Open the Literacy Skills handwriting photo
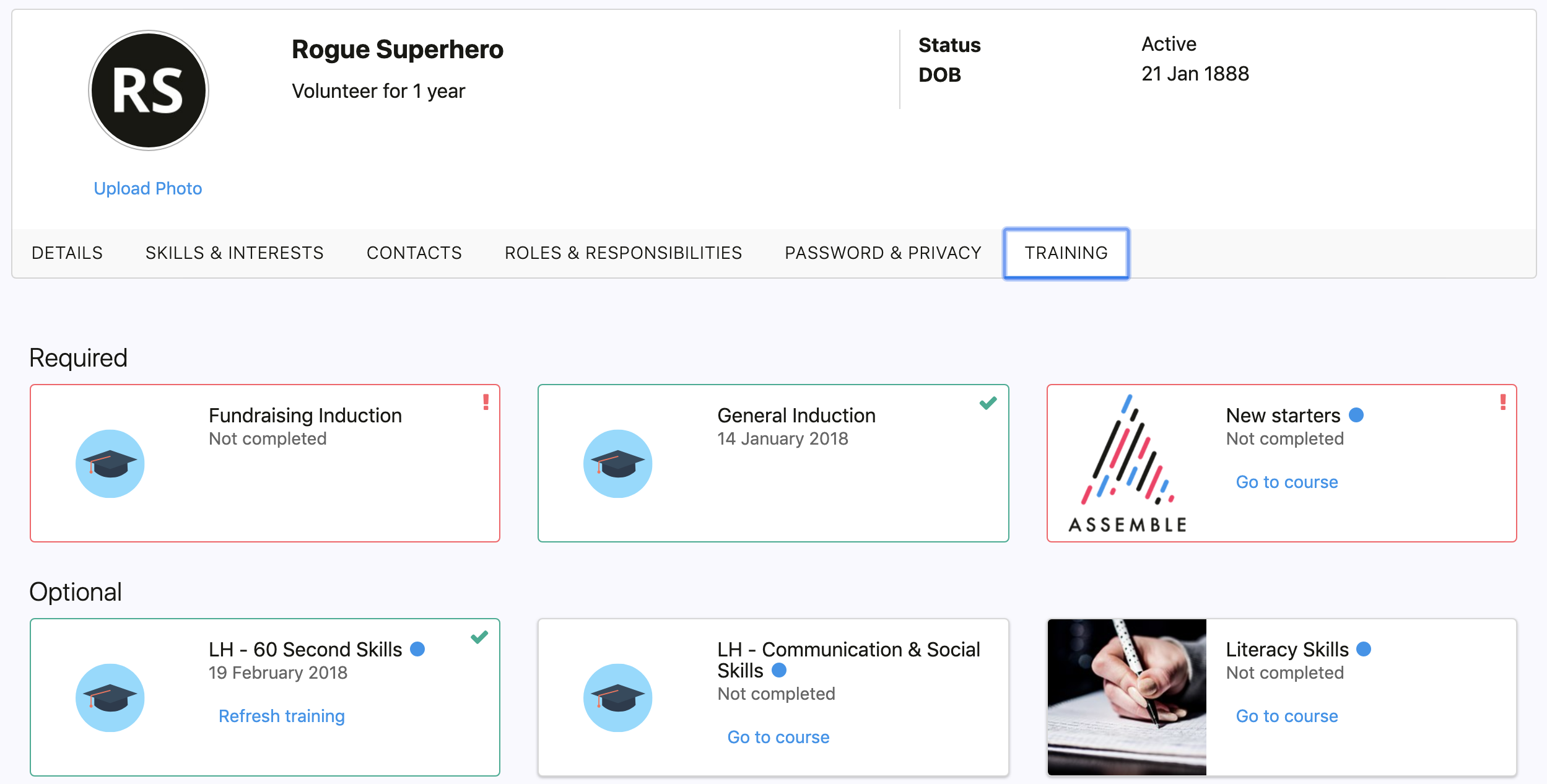The width and height of the screenshot is (1547, 784). click(1127, 697)
